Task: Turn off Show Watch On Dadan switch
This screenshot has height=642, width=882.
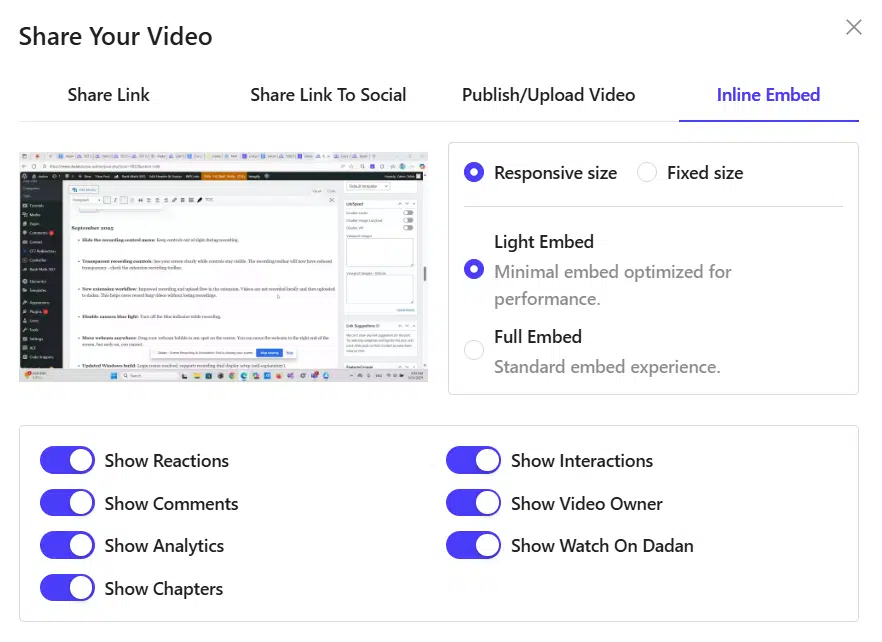Action: 473,545
